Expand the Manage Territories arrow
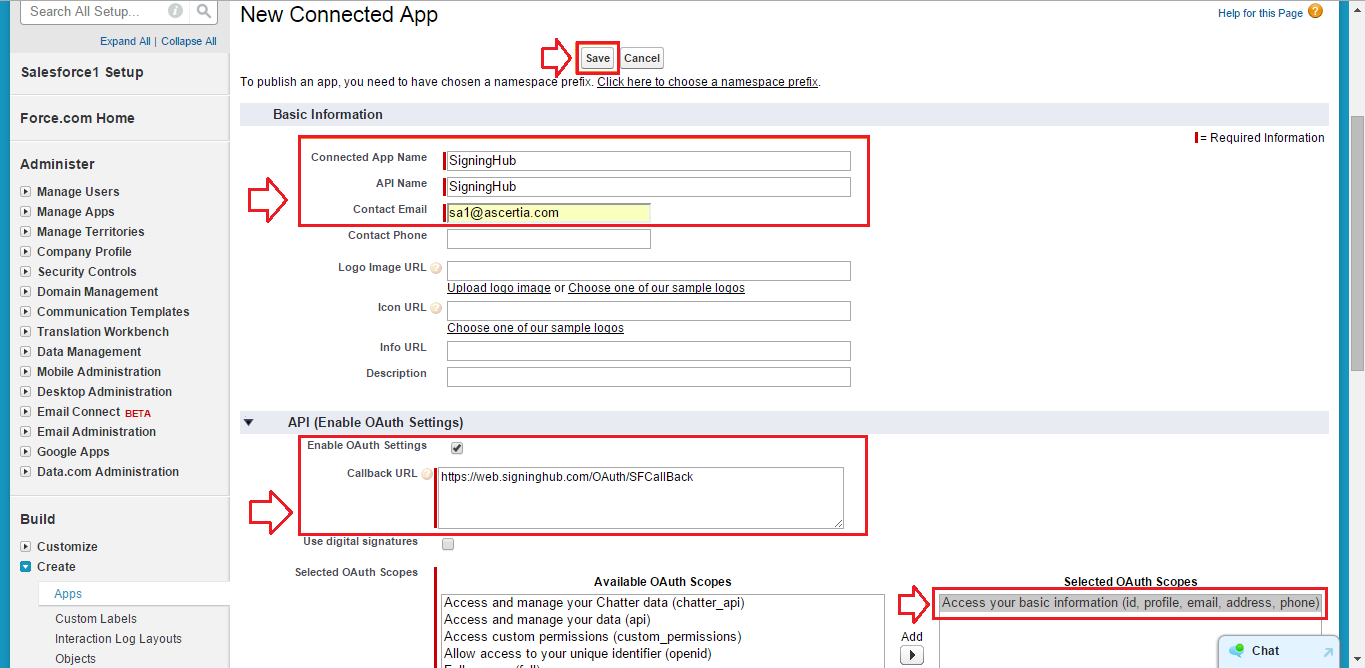Viewport: 1365px width, 668px height. coord(26,232)
